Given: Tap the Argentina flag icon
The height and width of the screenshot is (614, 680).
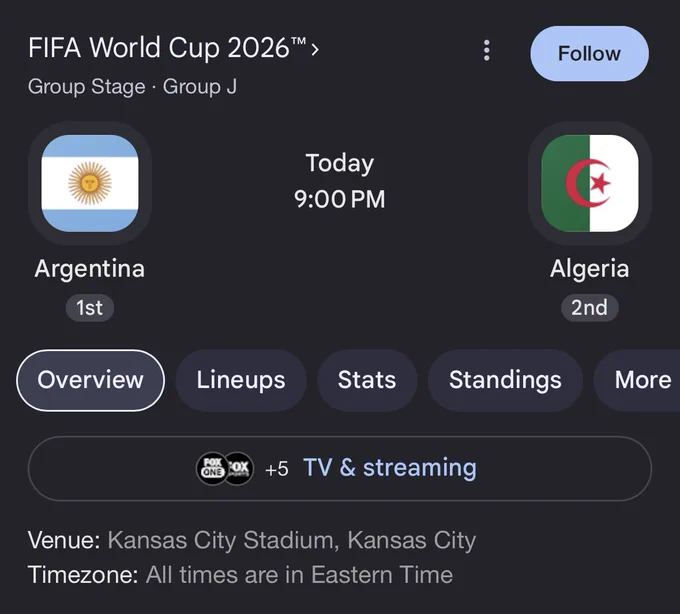Looking at the screenshot, I should point(90,183).
